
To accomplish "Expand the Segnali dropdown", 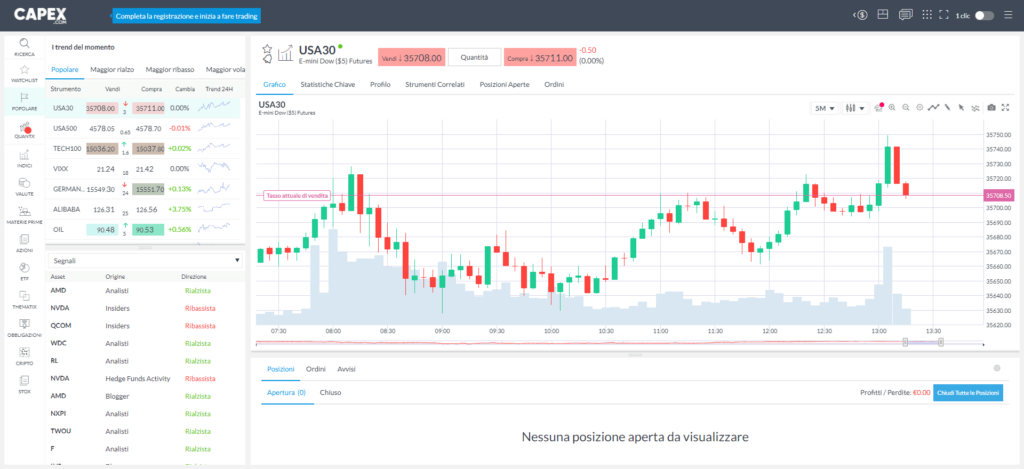I will click(x=146, y=260).
